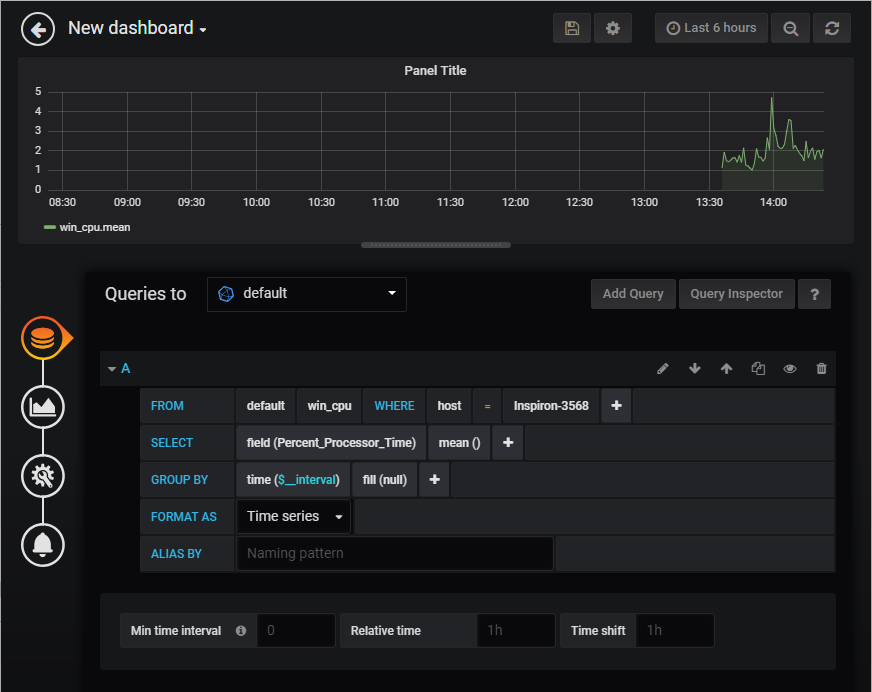Open FORMAT AS Time series dropdown
This screenshot has width=872, height=692.
click(x=294, y=517)
